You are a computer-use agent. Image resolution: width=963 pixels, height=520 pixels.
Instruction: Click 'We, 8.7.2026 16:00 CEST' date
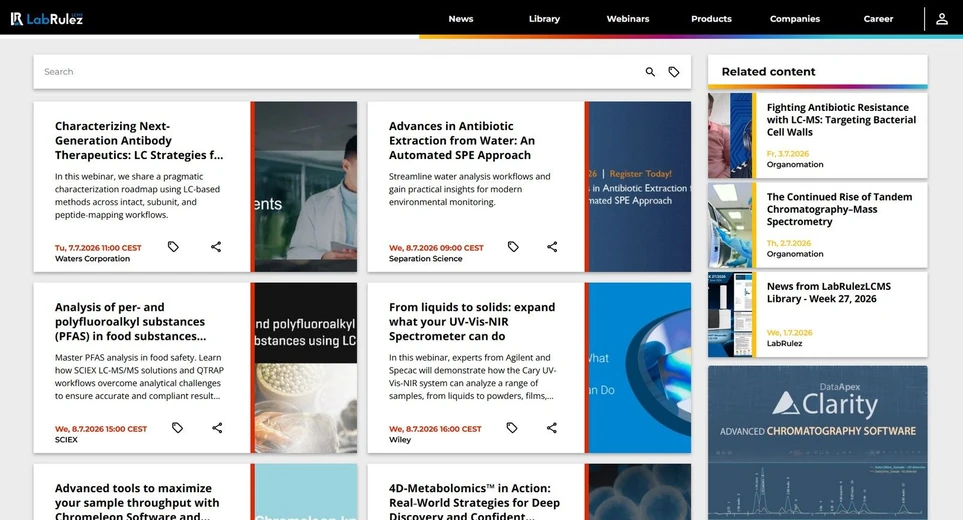(x=435, y=429)
